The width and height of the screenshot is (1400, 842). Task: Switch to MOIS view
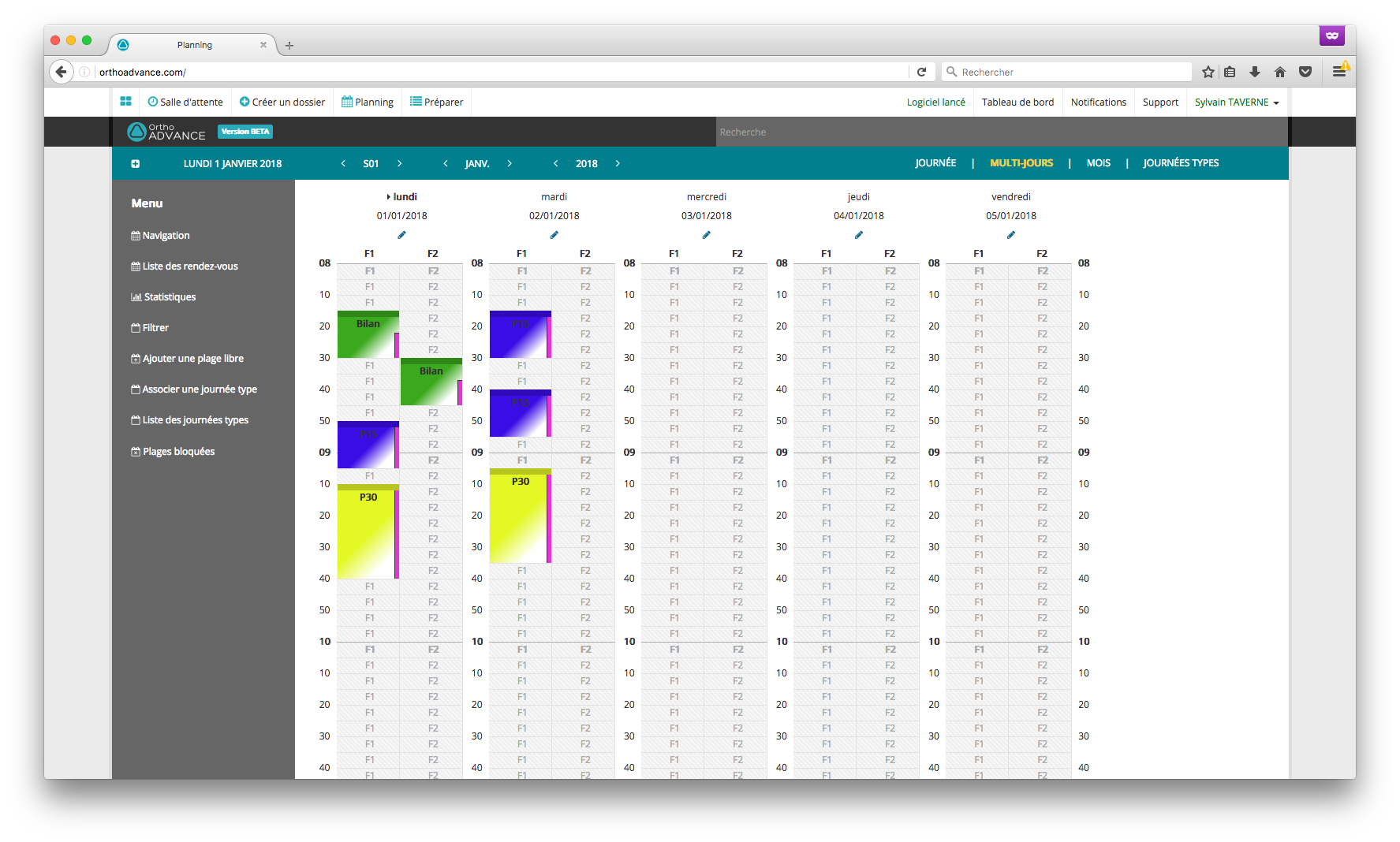click(1098, 163)
